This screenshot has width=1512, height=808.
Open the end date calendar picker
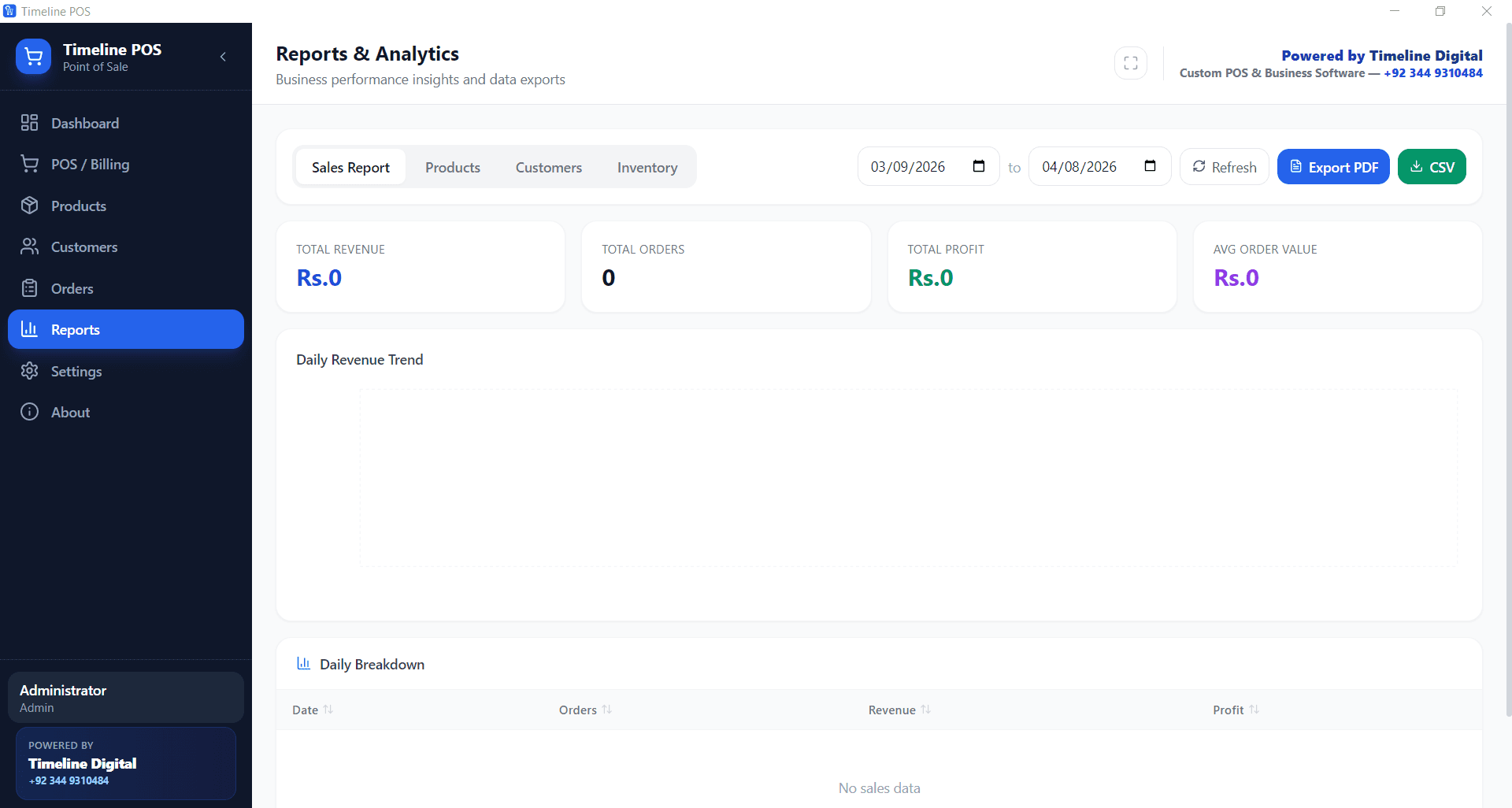point(1151,166)
